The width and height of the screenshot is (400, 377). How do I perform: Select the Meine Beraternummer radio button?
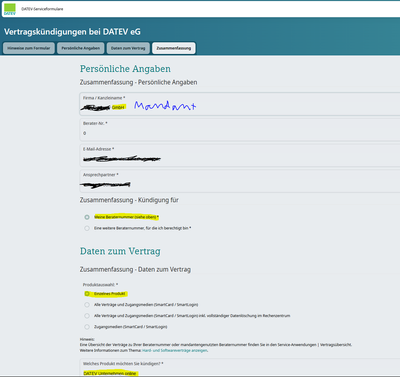[87, 217]
